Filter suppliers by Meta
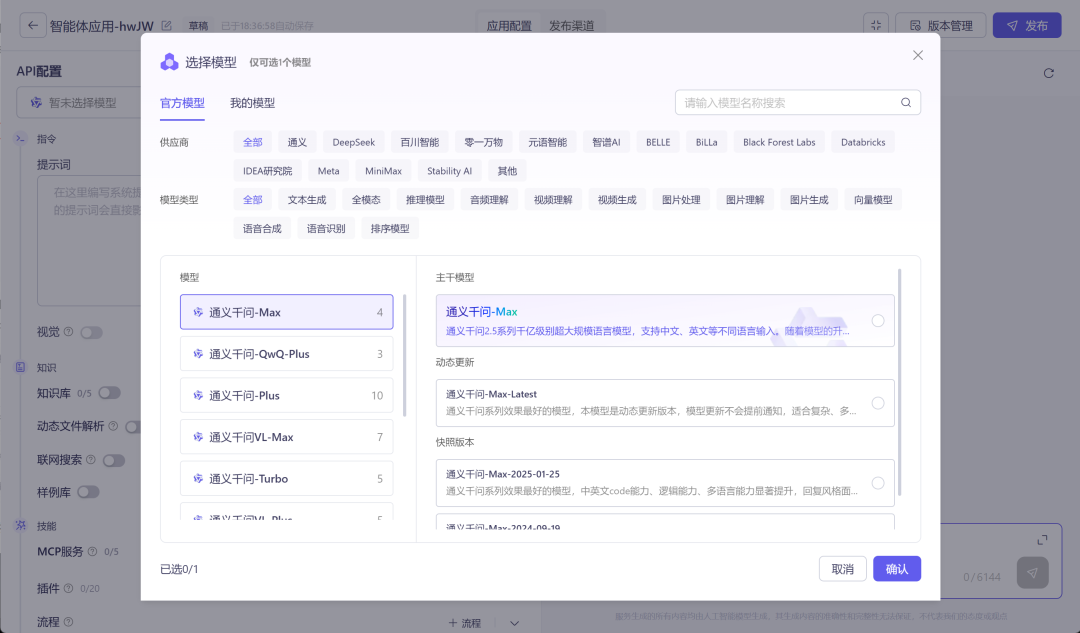 click(x=329, y=171)
